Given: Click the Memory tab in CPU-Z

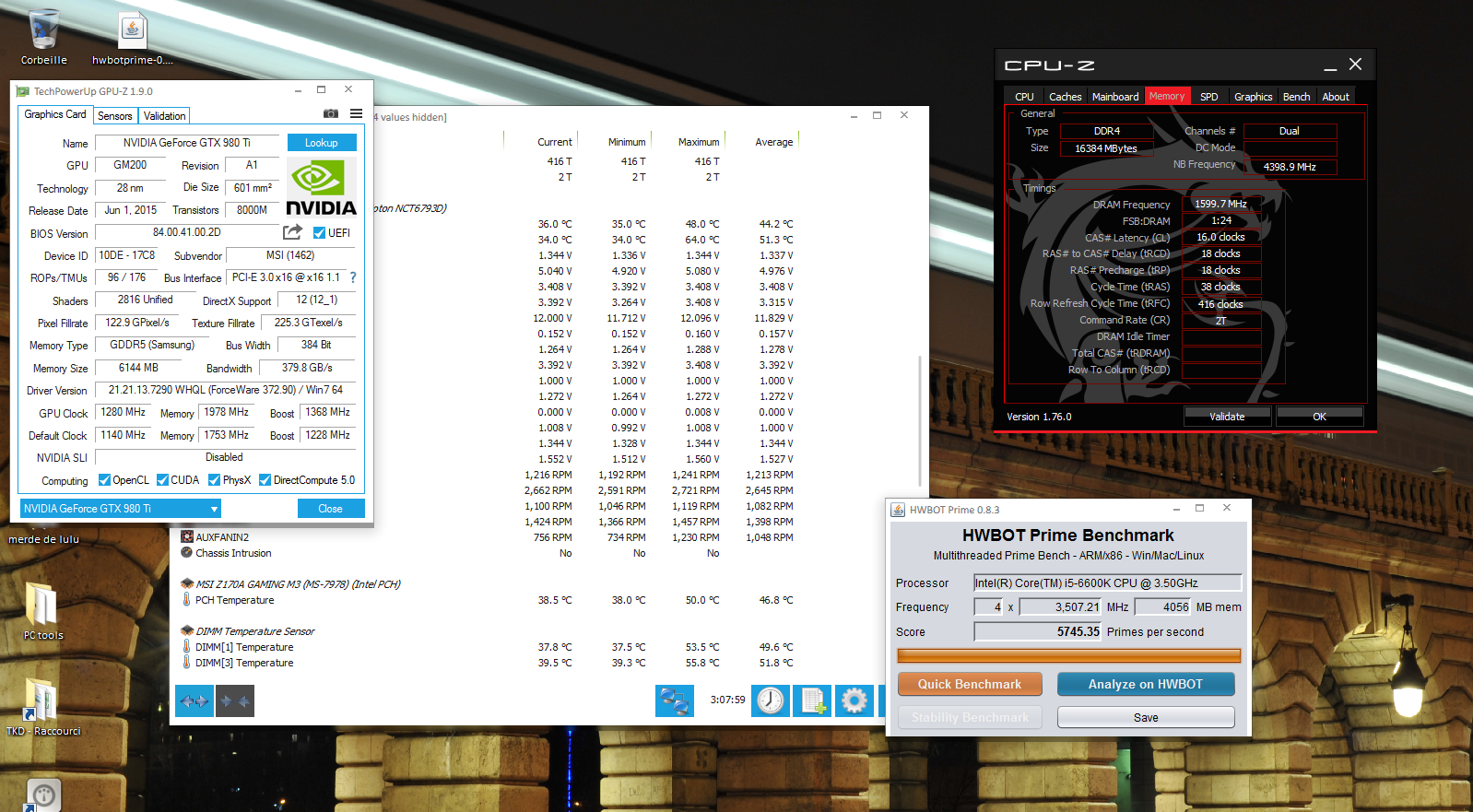Looking at the screenshot, I should click(x=1167, y=96).
